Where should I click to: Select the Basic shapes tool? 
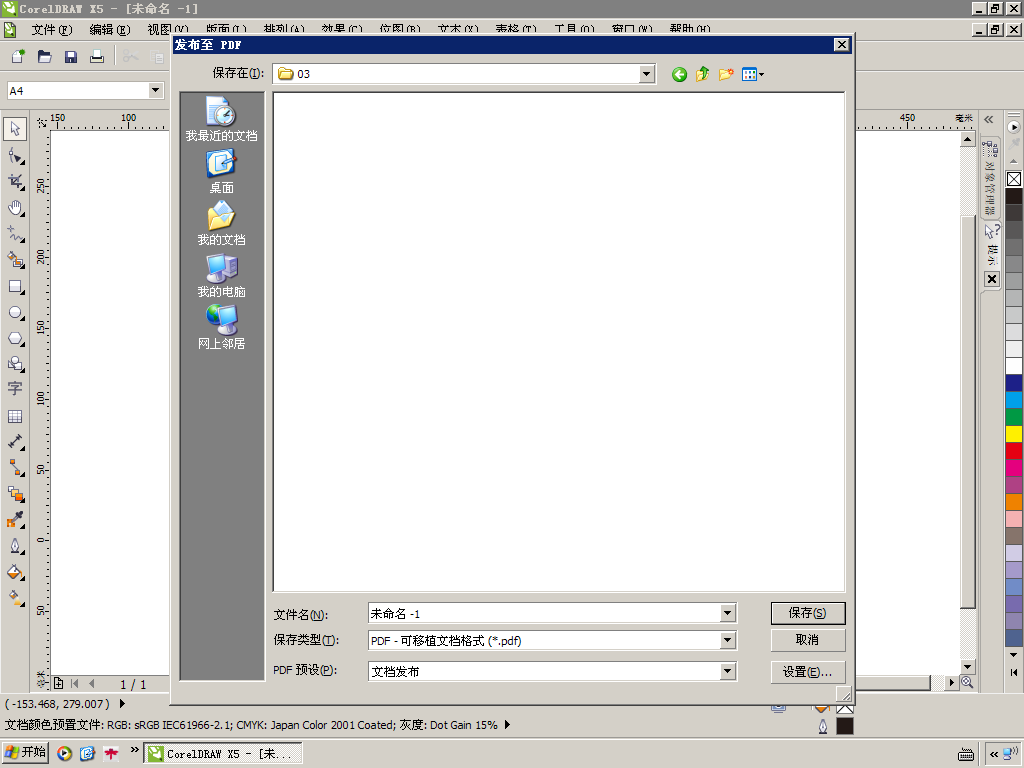click(x=16, y=364)
